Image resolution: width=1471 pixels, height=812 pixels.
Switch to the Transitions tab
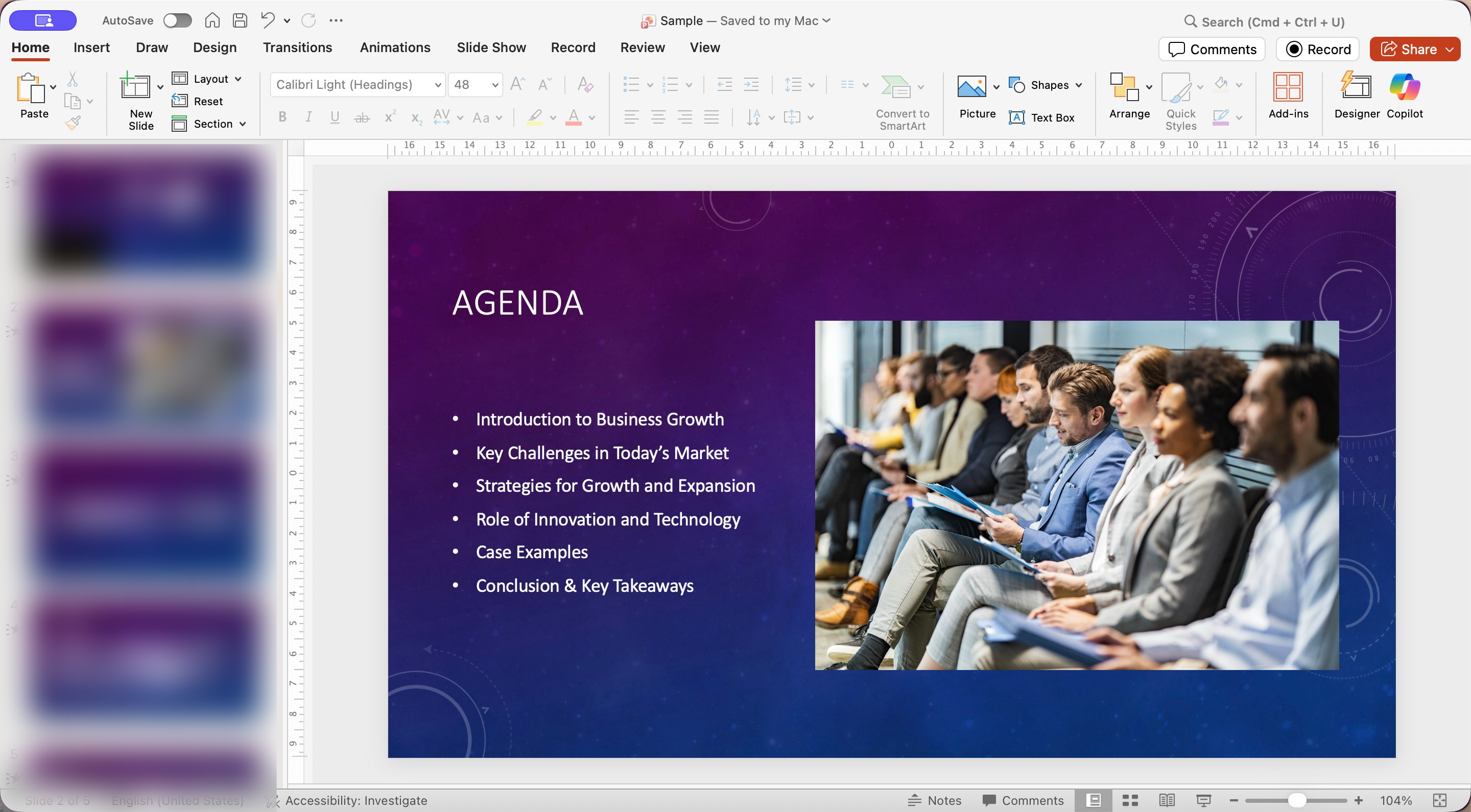pyautogui.click(x=297, y=47)
